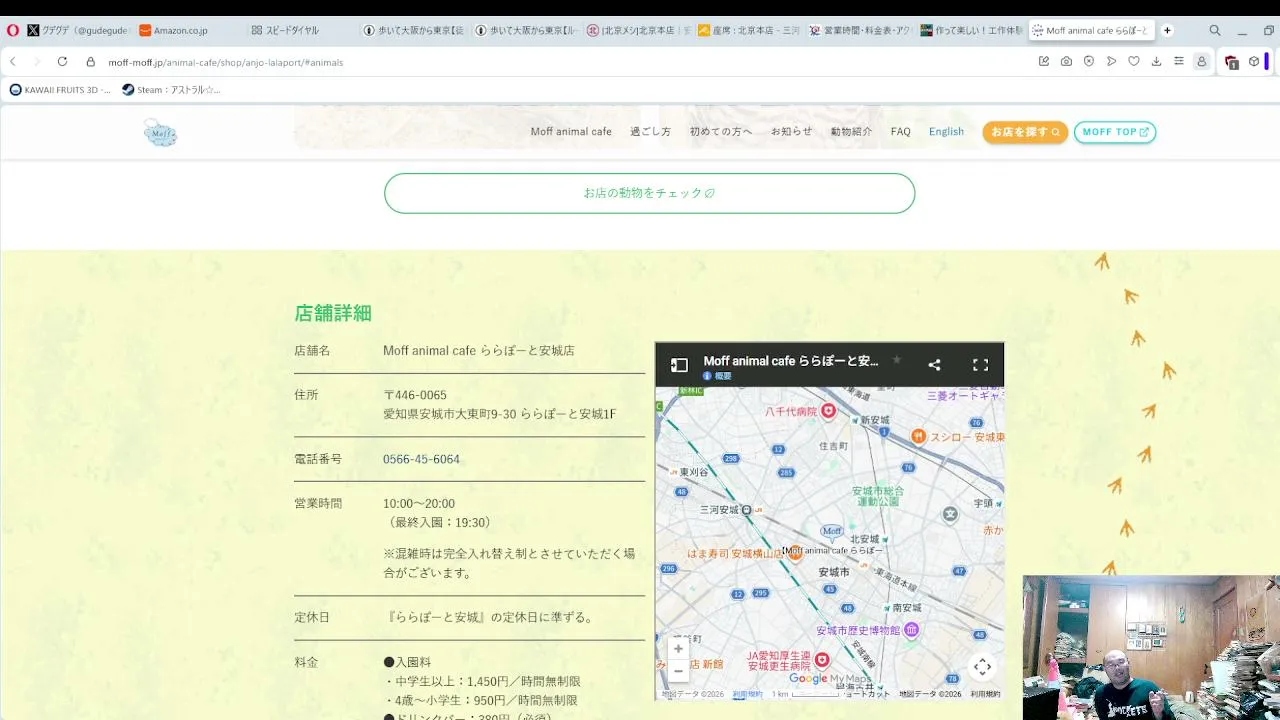1280x720 pixels.
Task: Go back using the browser back arrow
Action: 13,62
